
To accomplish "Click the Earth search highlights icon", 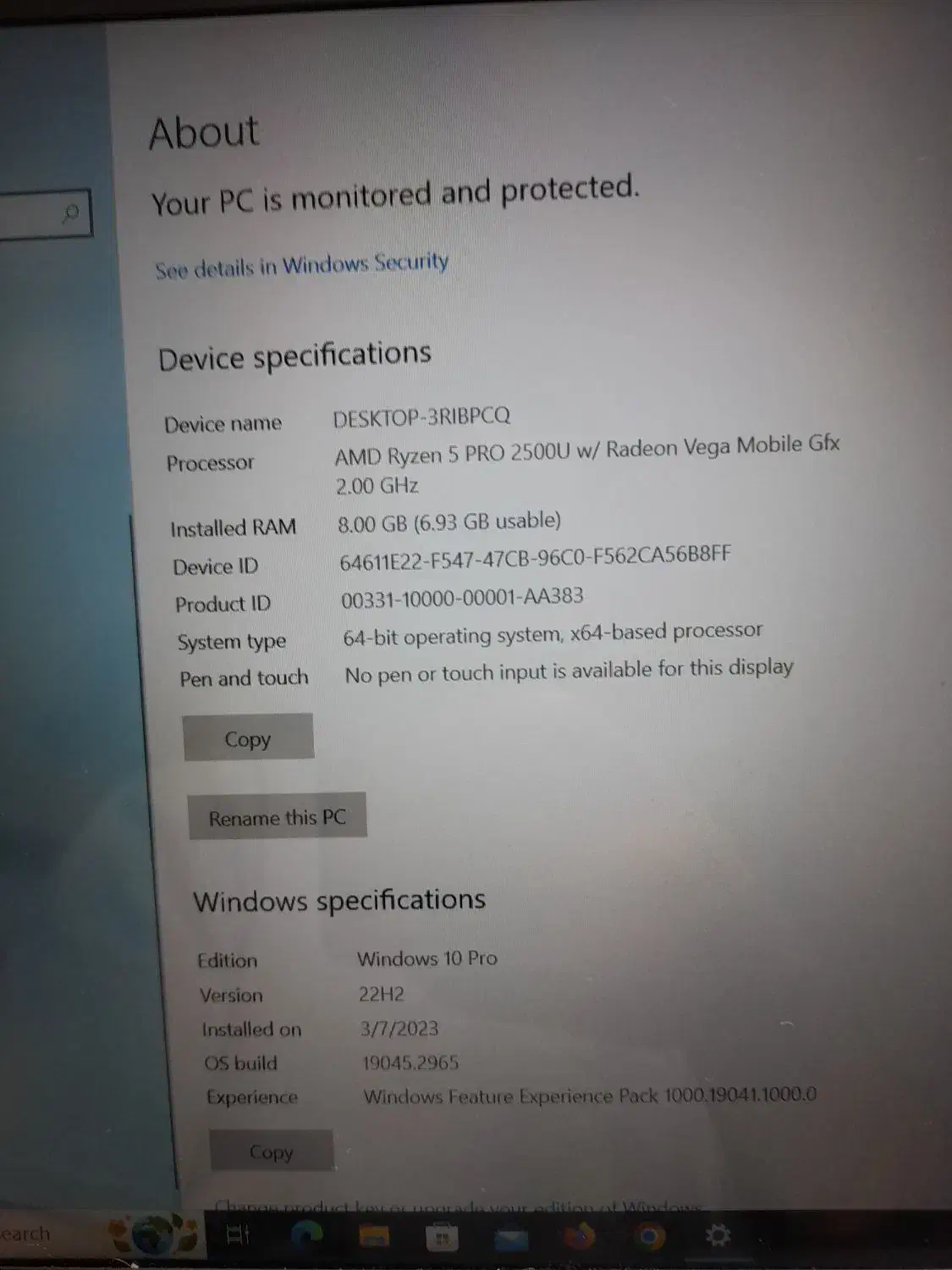I will (x=155, y=1236).
